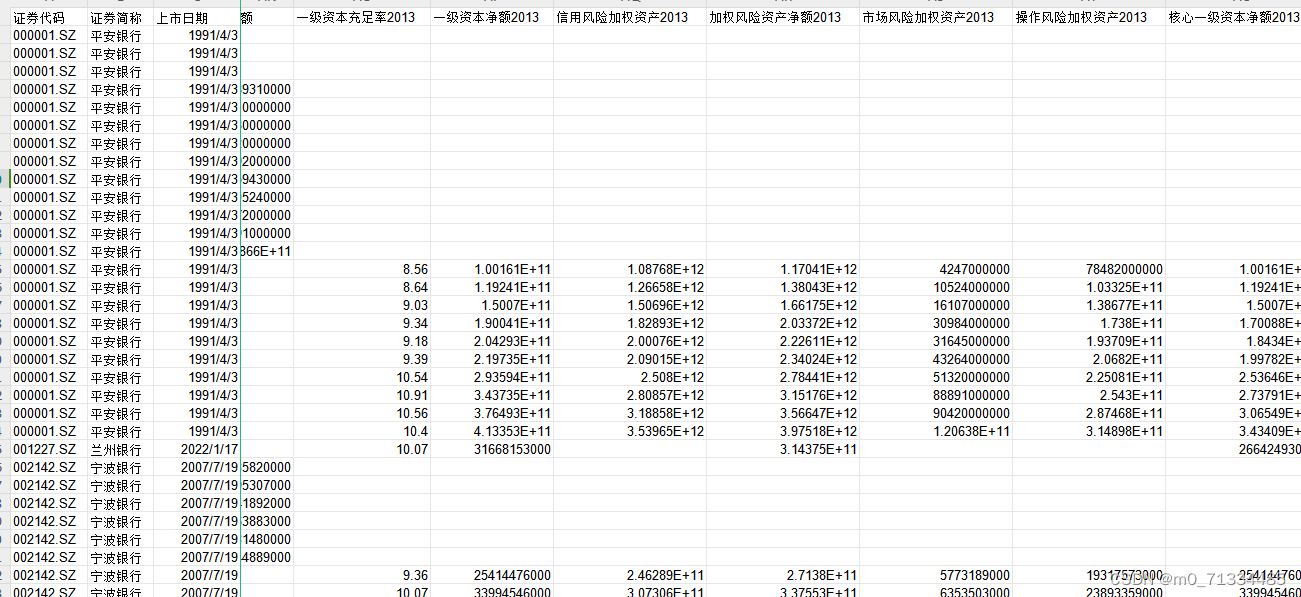Select credit risk value 3.53965E+12

pyautogui.click(x=630, y=431)
